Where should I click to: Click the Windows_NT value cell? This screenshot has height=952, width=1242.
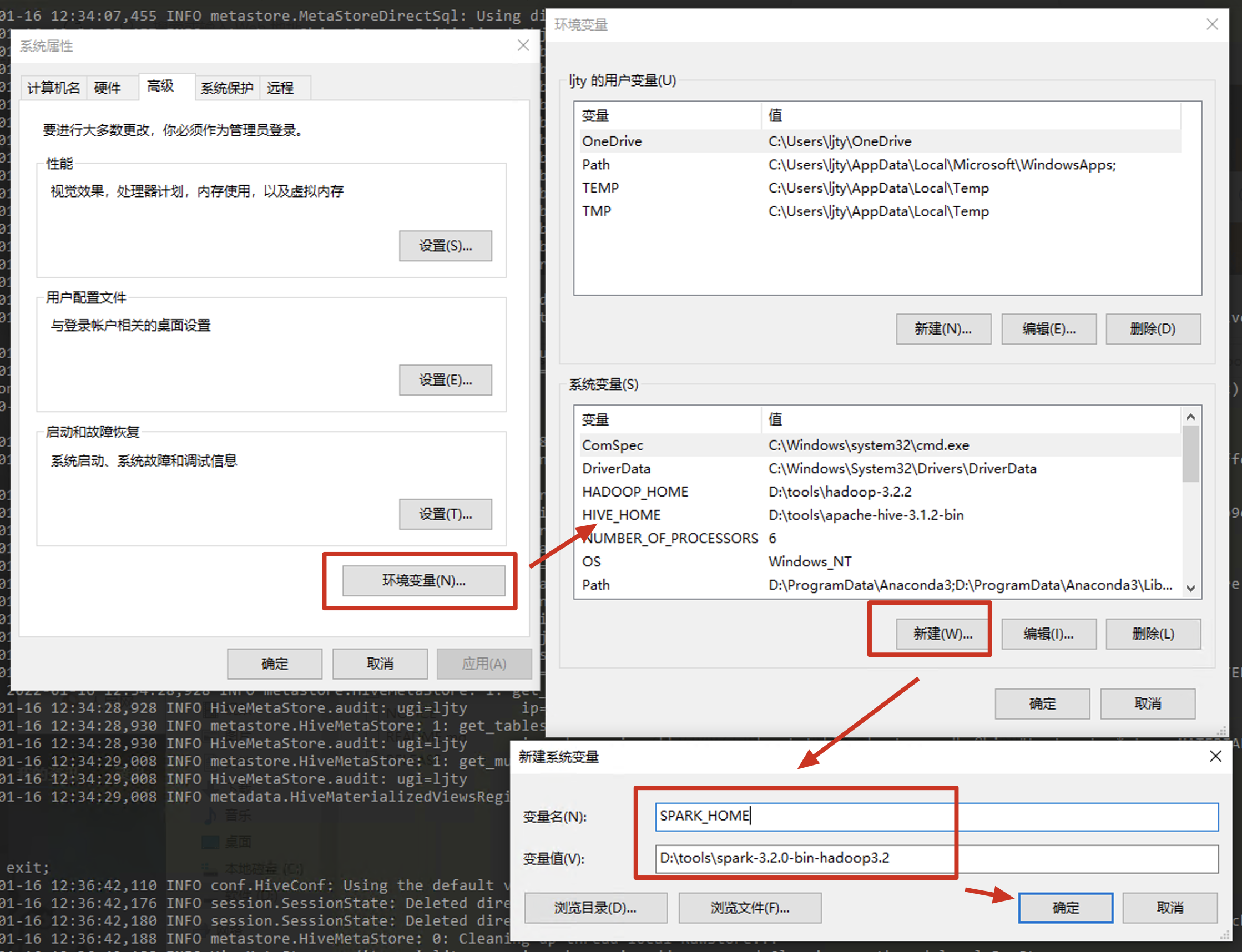tap(810, 561)
